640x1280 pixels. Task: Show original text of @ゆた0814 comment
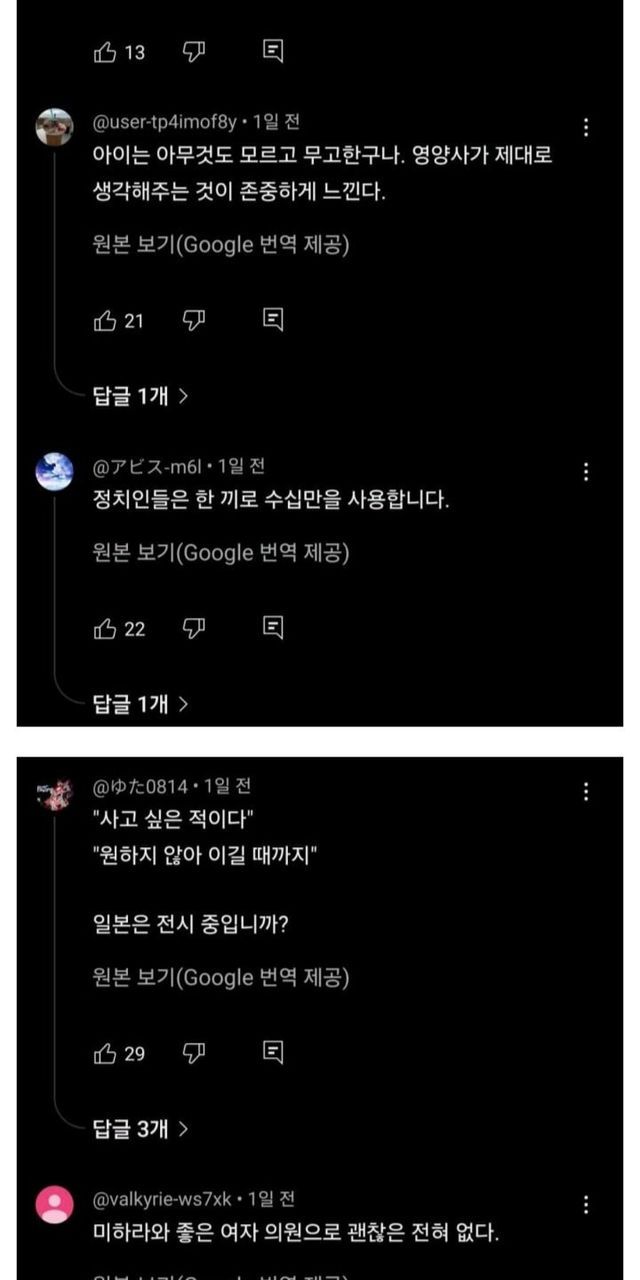[x=220, y=977]
